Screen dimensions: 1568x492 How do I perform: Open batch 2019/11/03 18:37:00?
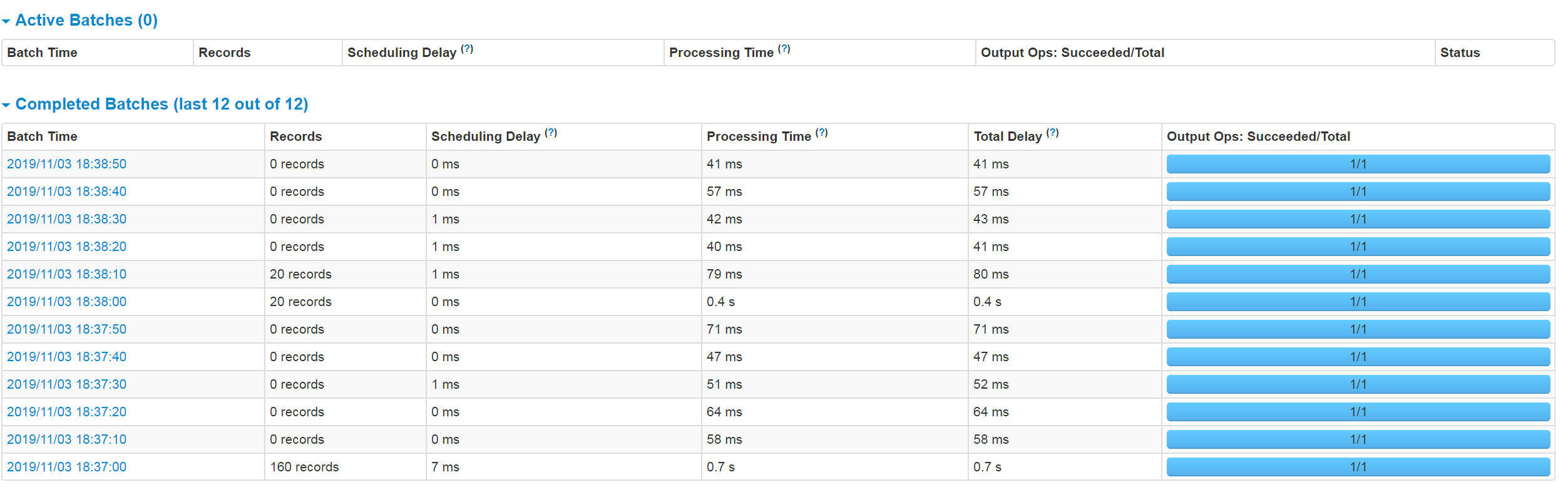67,467
